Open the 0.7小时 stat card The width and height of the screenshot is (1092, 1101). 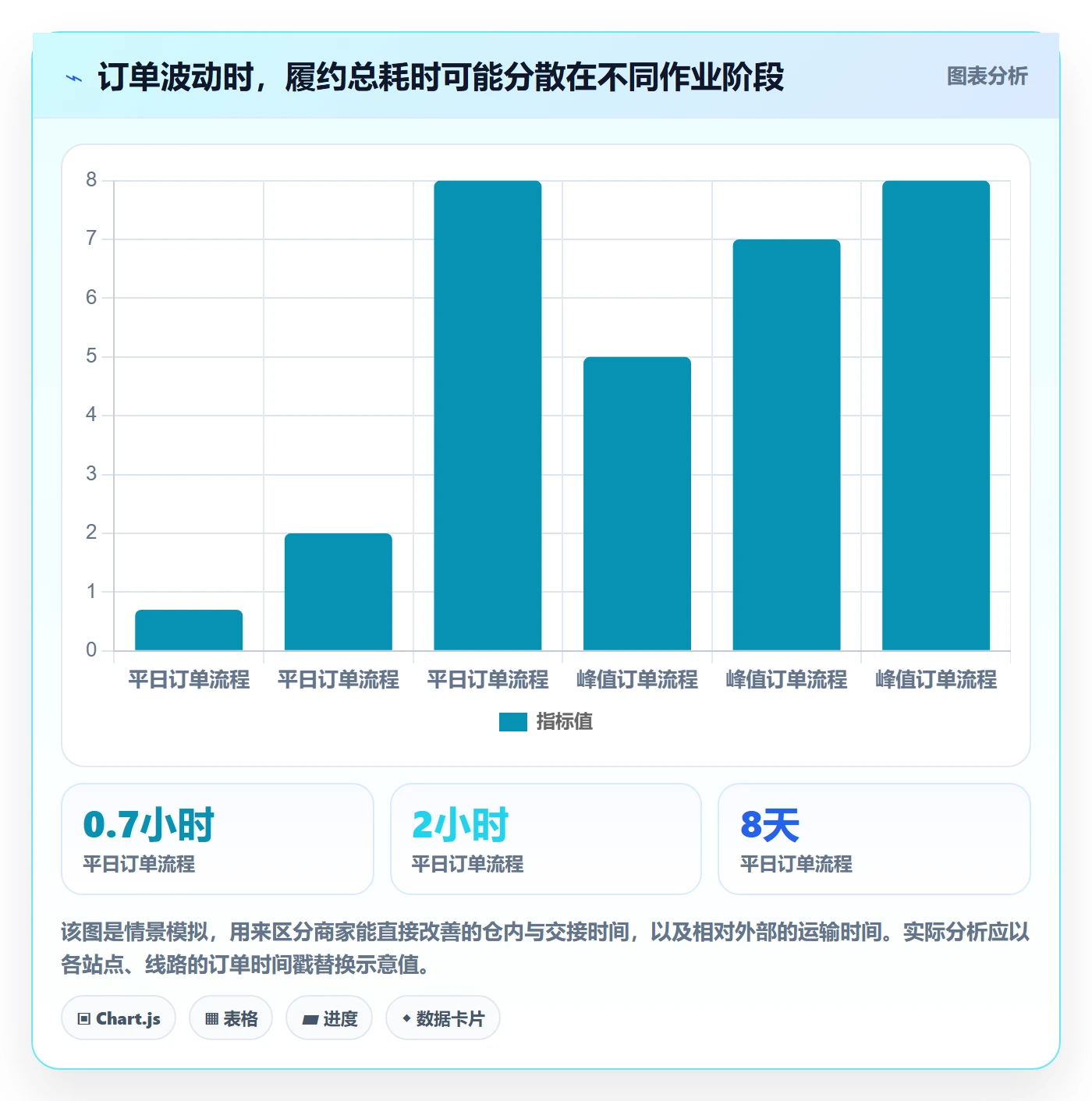[x=218, y=839]
